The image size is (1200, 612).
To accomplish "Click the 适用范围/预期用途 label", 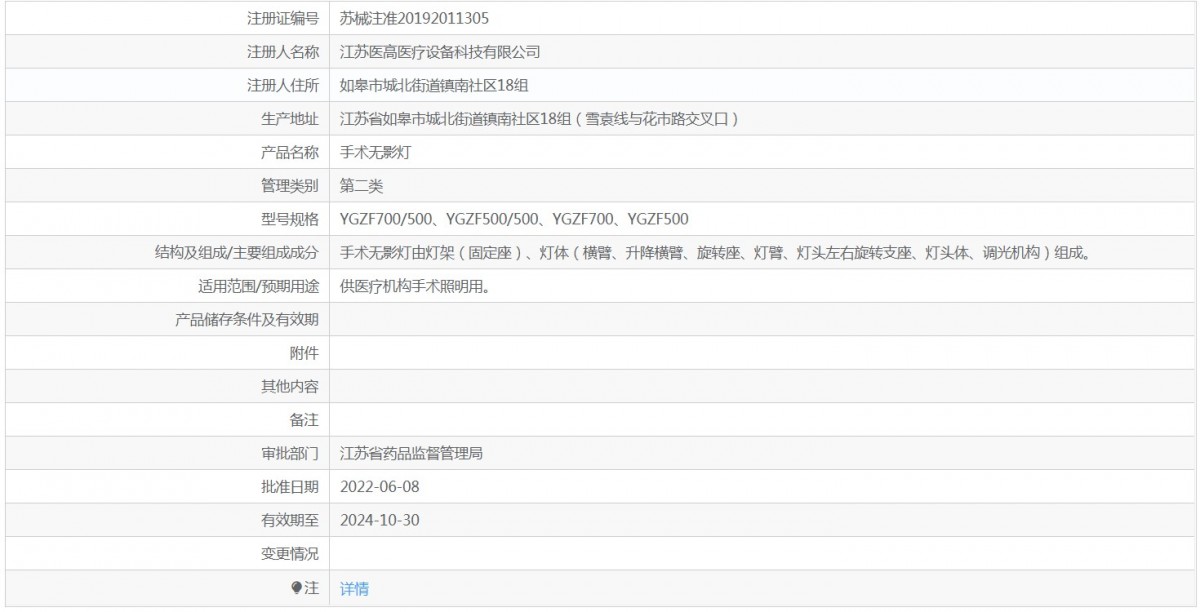I will tap(259, 286).
